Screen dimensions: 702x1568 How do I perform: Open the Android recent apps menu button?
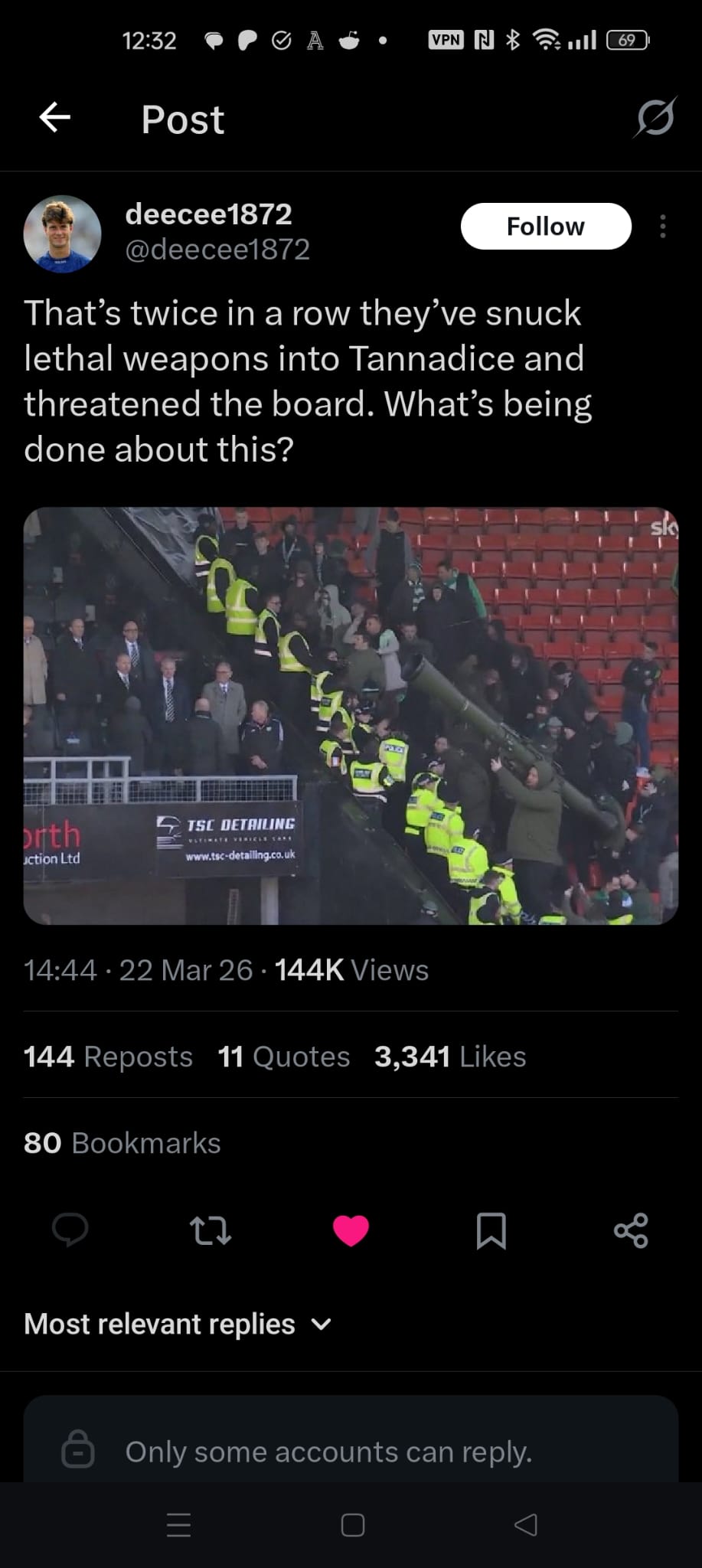coord(178,1525)
